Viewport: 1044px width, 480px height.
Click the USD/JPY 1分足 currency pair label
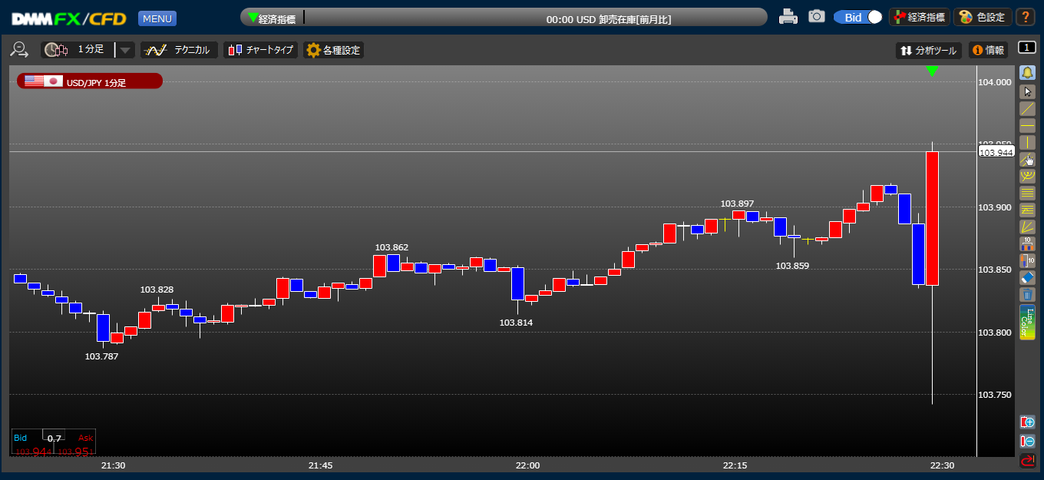coord(90,82)
